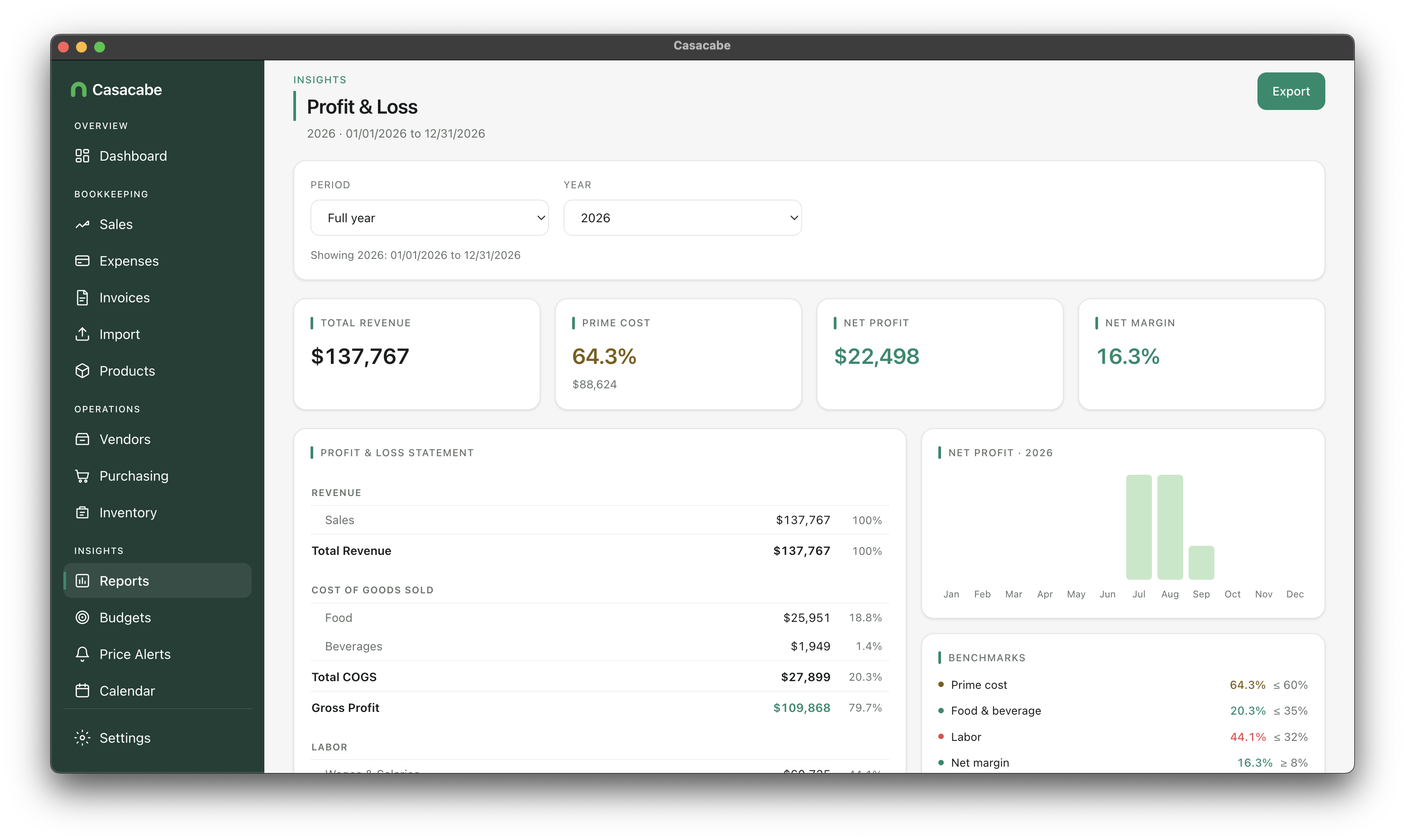
Task: Click the September bar in Net Profit chart
Action: tap(1201, 563)
